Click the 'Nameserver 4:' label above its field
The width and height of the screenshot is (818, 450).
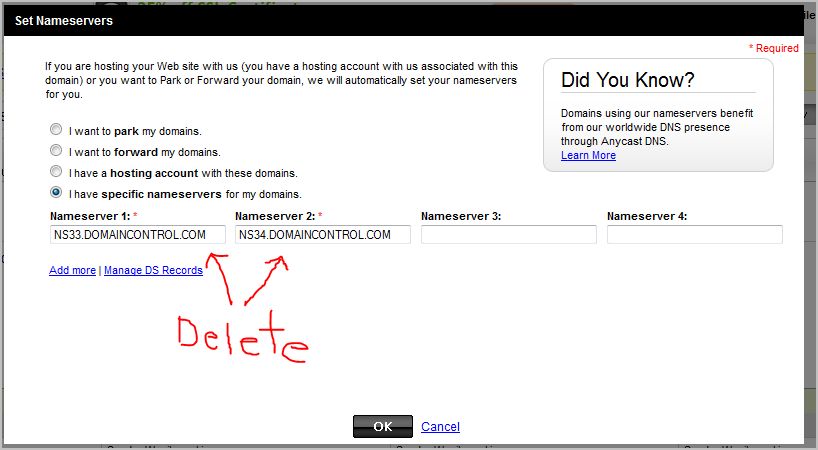tap(647, 215)
